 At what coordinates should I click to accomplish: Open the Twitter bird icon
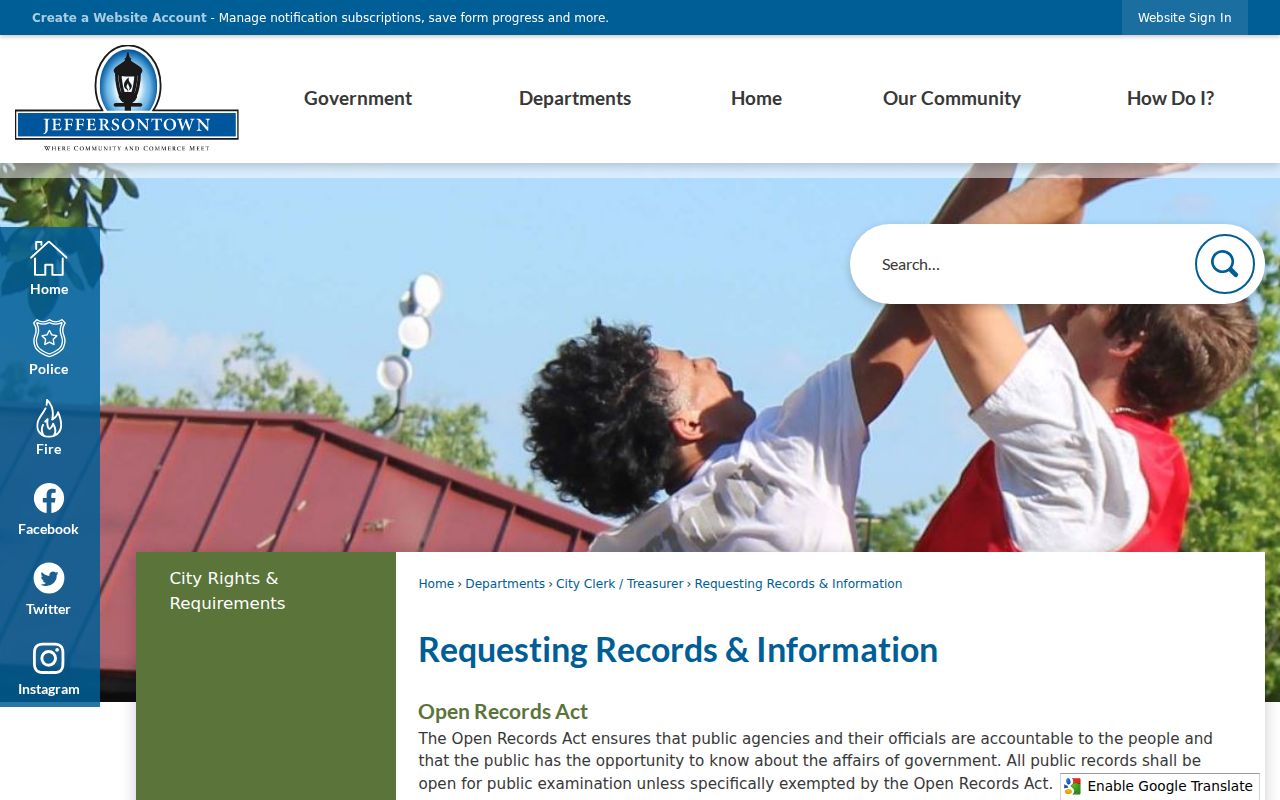(x=48, y=578)
